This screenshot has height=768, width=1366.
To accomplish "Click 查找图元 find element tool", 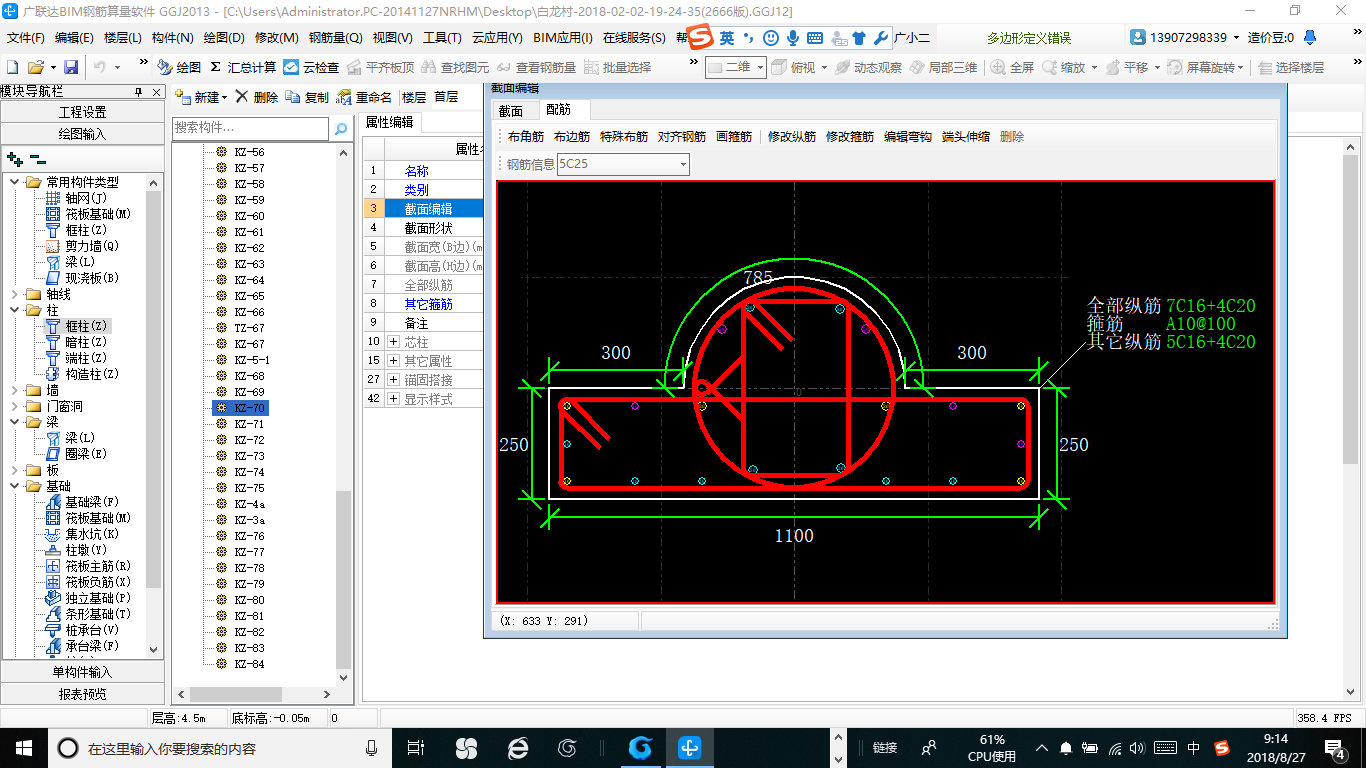I will point(456,67).
